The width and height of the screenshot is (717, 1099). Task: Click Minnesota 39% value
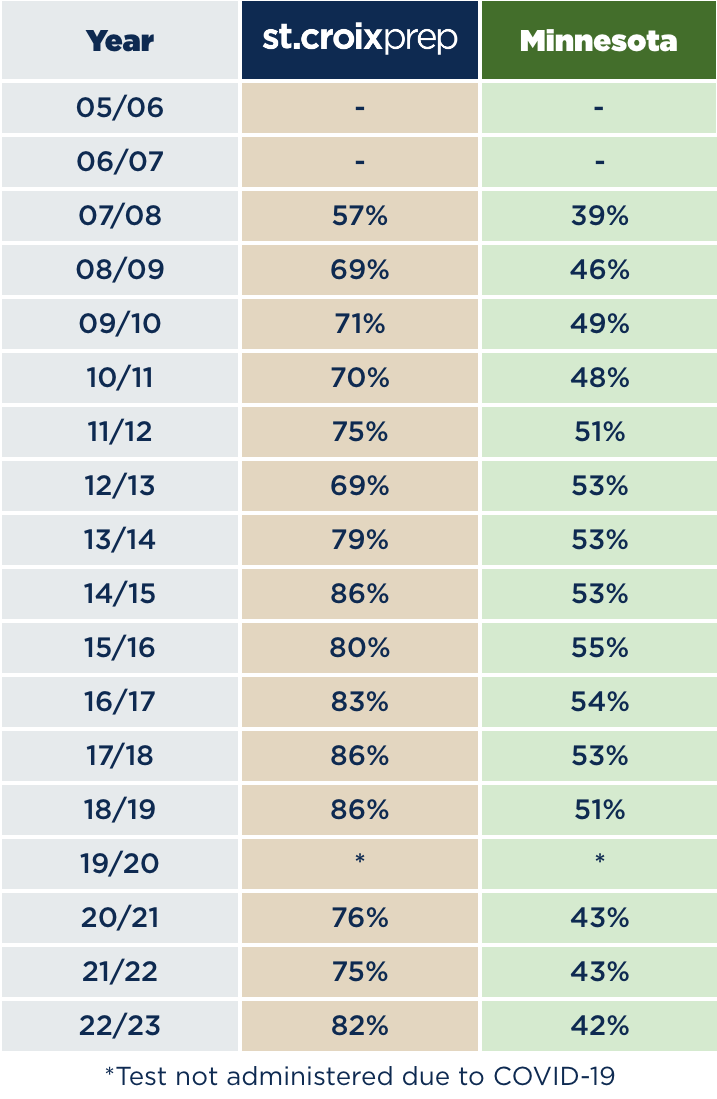(599, 216)
